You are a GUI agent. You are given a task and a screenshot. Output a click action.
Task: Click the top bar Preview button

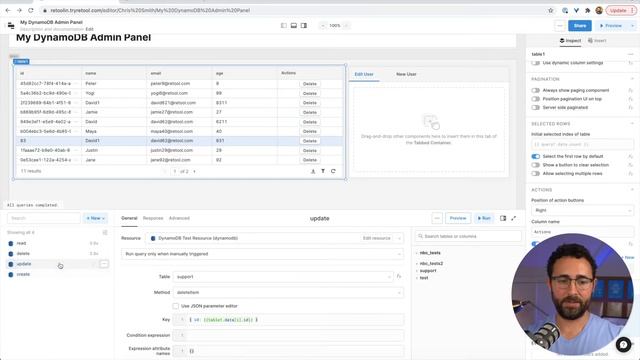tap(611, 26)
